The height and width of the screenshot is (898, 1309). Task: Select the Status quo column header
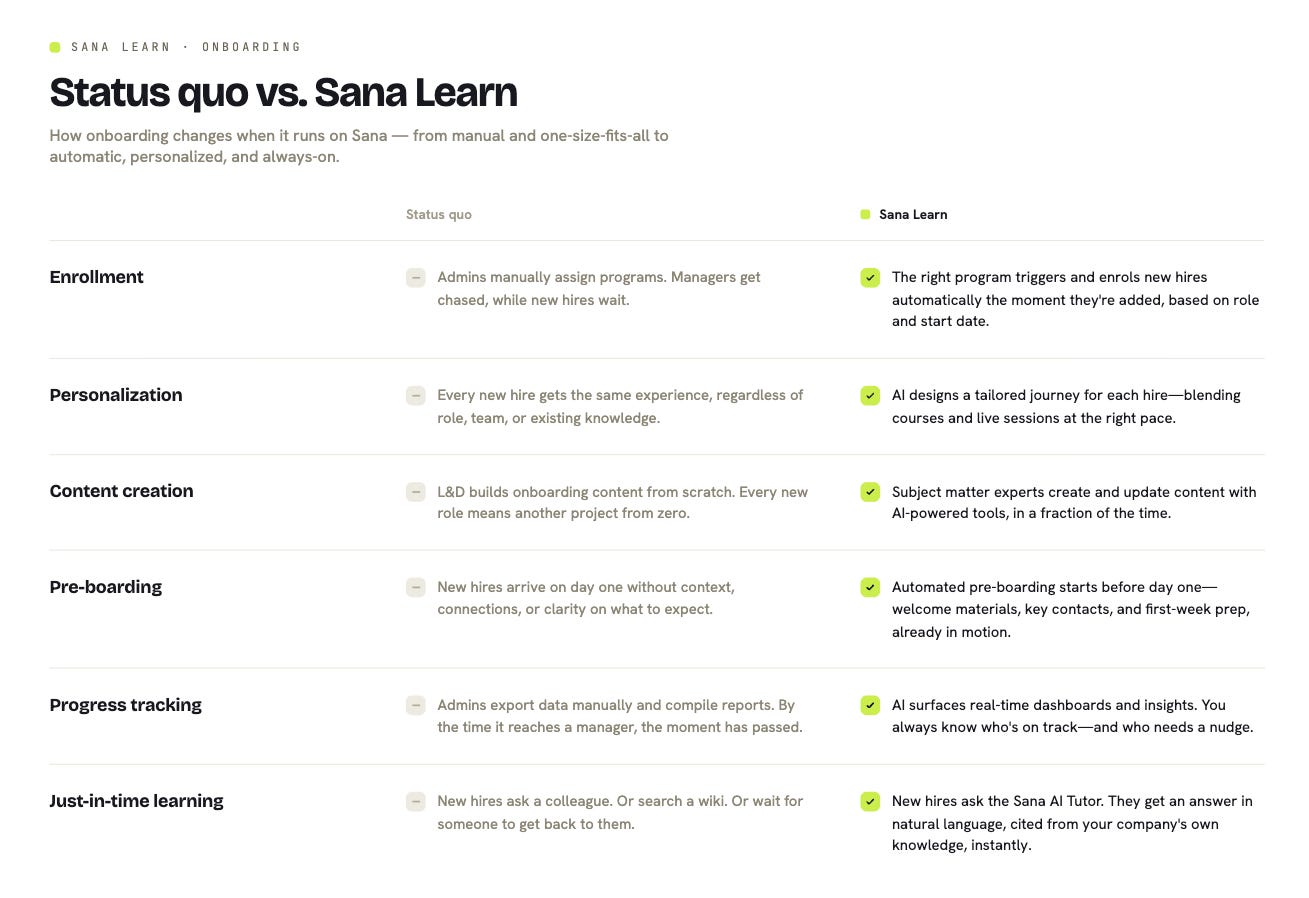tap(439, 214)
